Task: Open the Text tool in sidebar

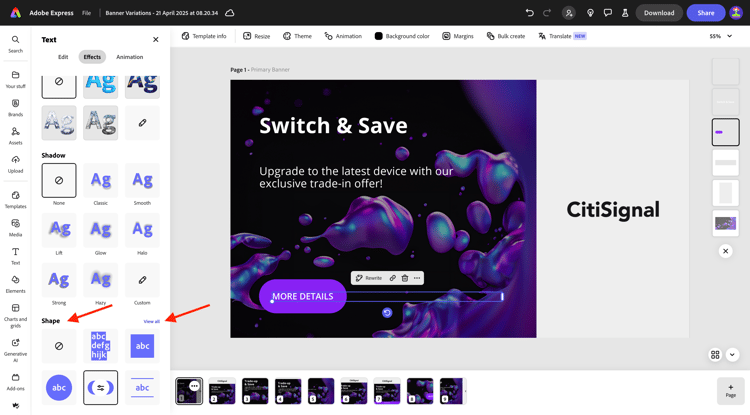Action: pyautogui.click(x=15, y=256)
